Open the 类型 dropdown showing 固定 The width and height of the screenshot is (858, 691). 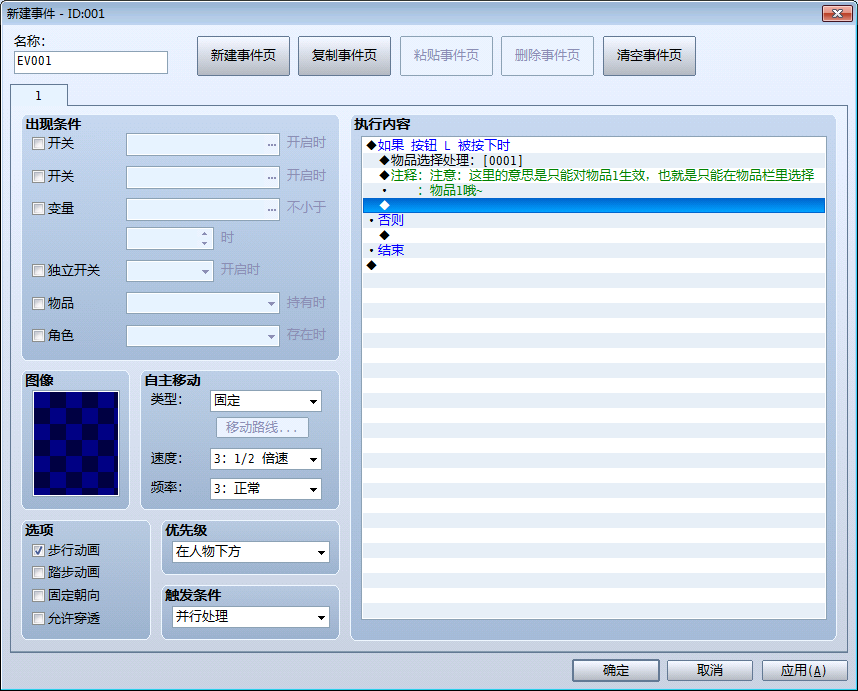coord(266,401)
